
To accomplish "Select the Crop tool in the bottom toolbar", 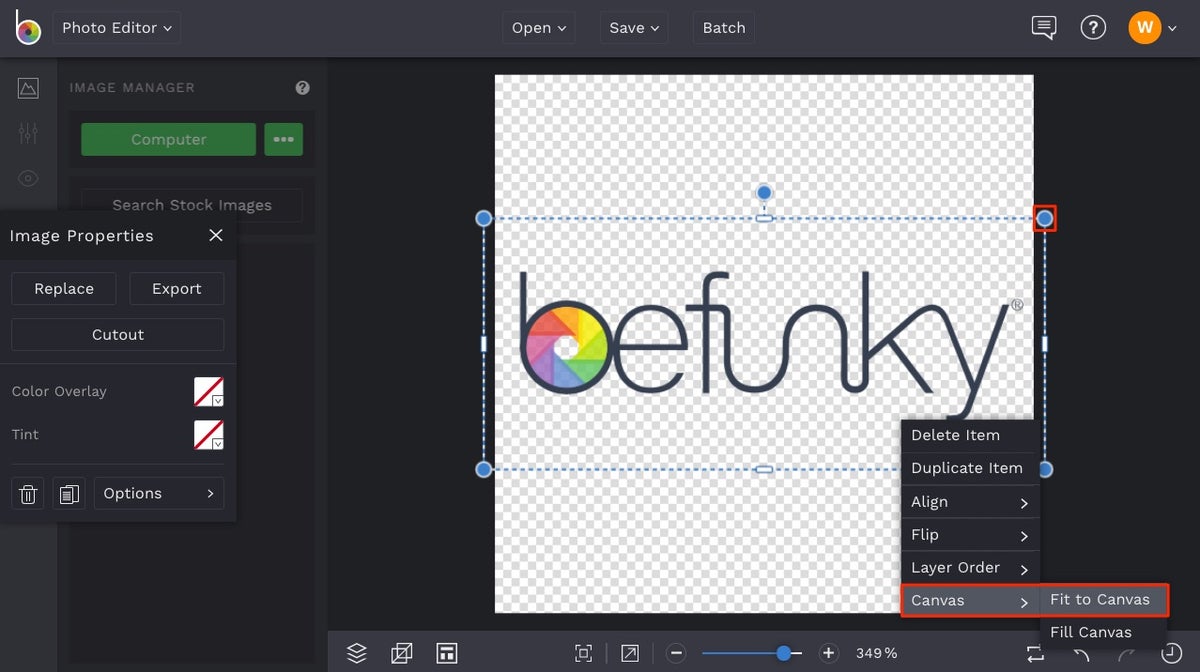I will click(402, 652).
